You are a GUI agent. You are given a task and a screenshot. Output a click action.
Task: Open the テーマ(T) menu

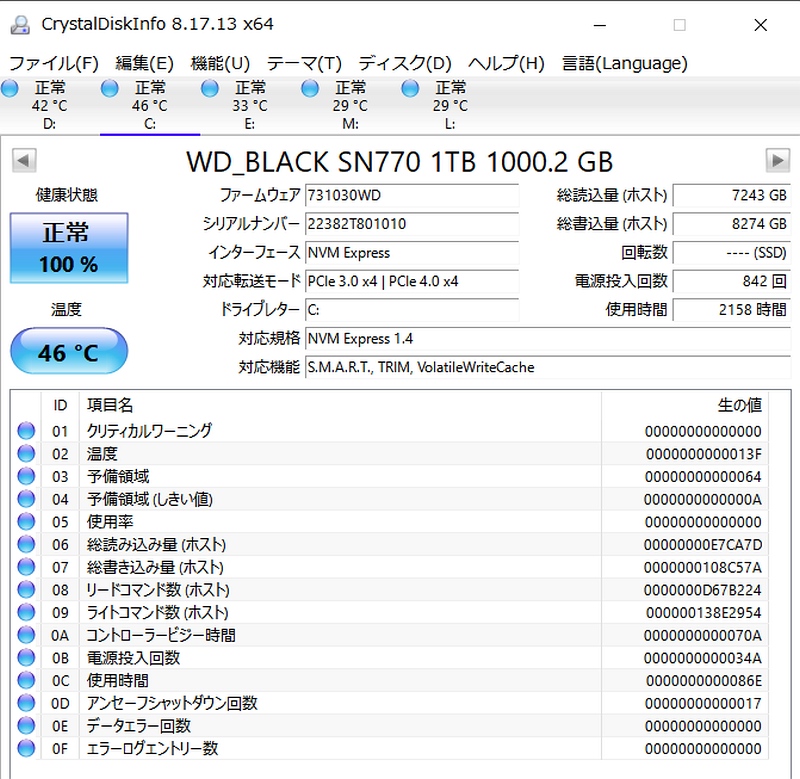pyautogui.click(x=304, y=63)
